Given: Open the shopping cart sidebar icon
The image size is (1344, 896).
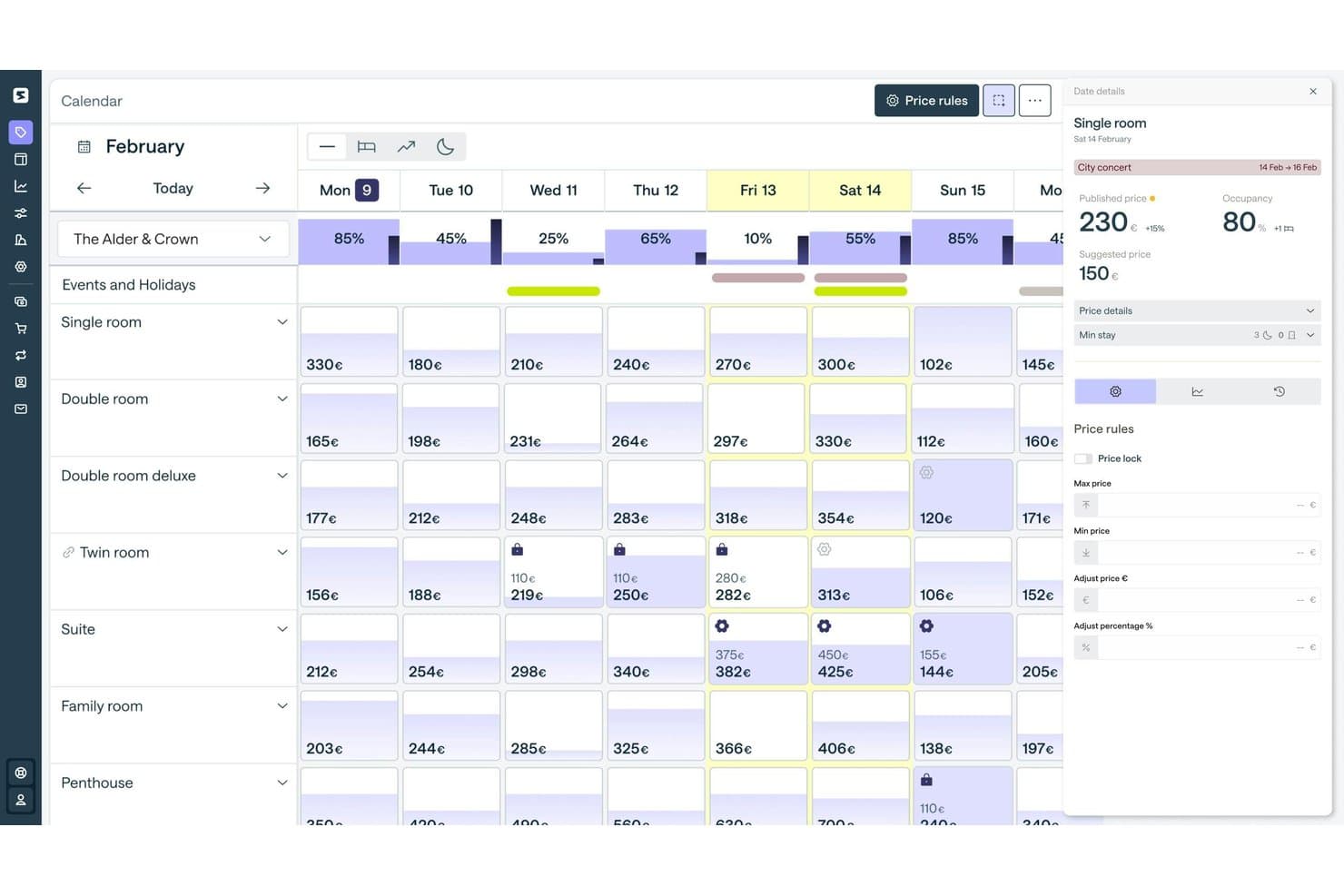Looking at the screenshot, I should pos(21,329).
